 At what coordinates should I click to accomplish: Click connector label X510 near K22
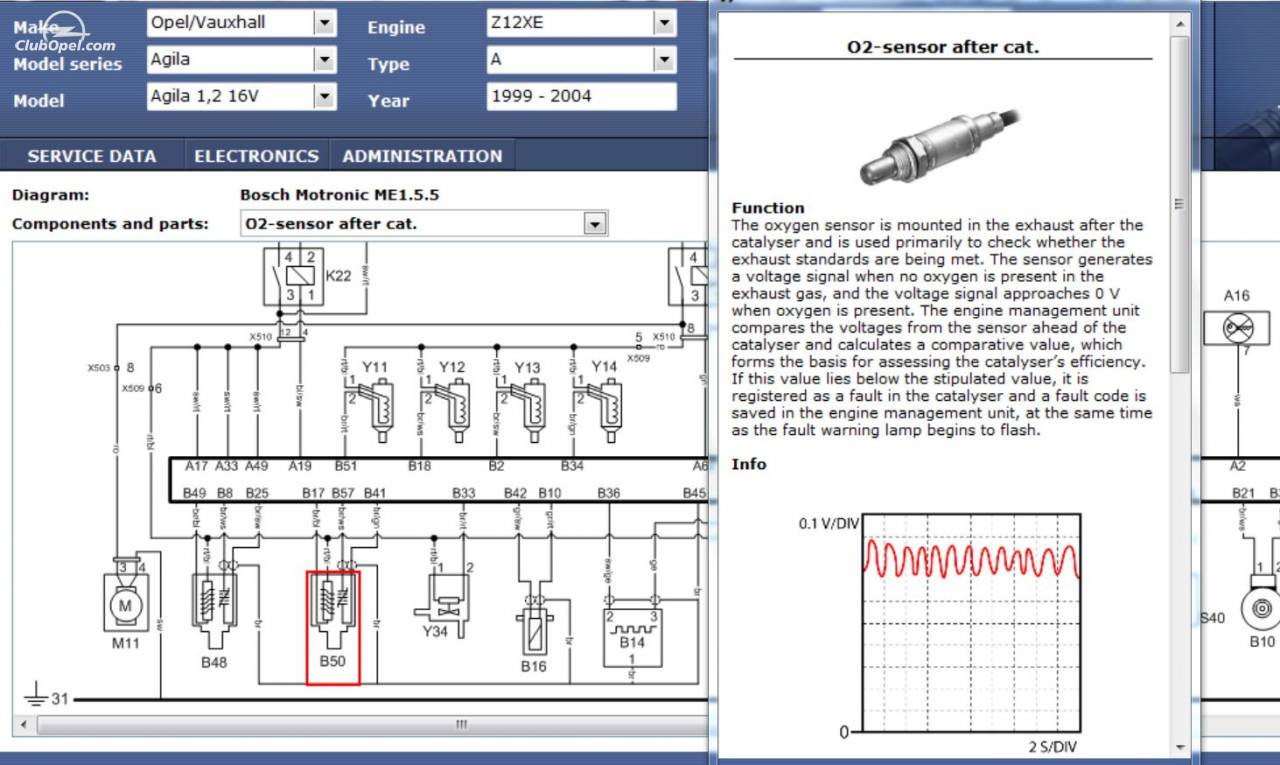click(x=260, y=337)
